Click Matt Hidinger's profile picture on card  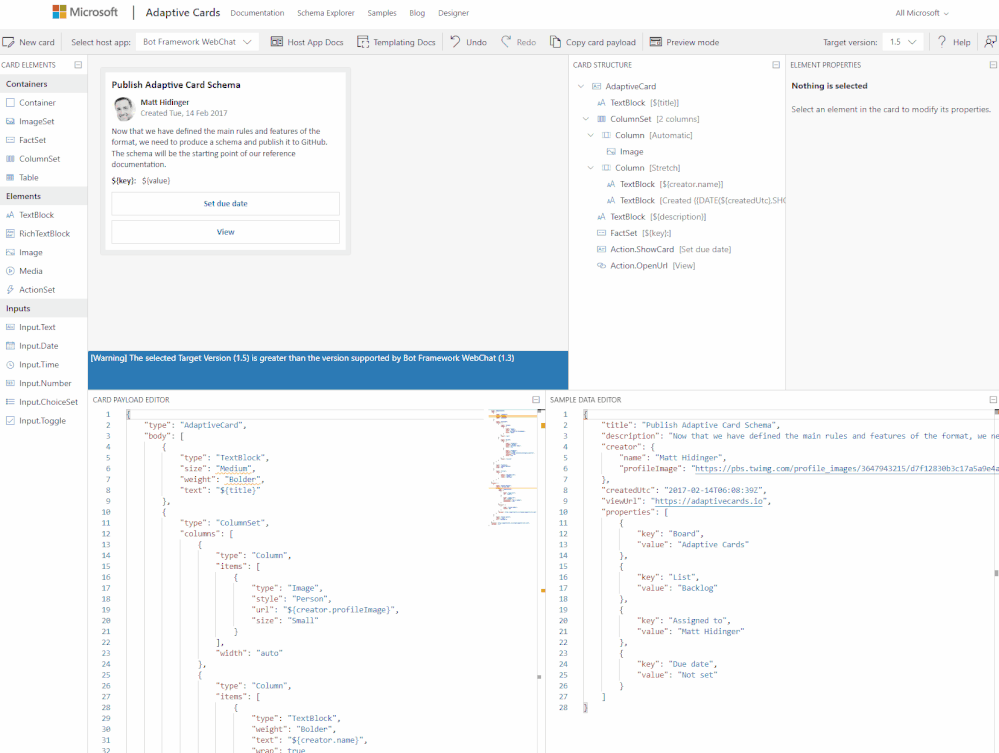pyautogui.click(x=124, y=109)
